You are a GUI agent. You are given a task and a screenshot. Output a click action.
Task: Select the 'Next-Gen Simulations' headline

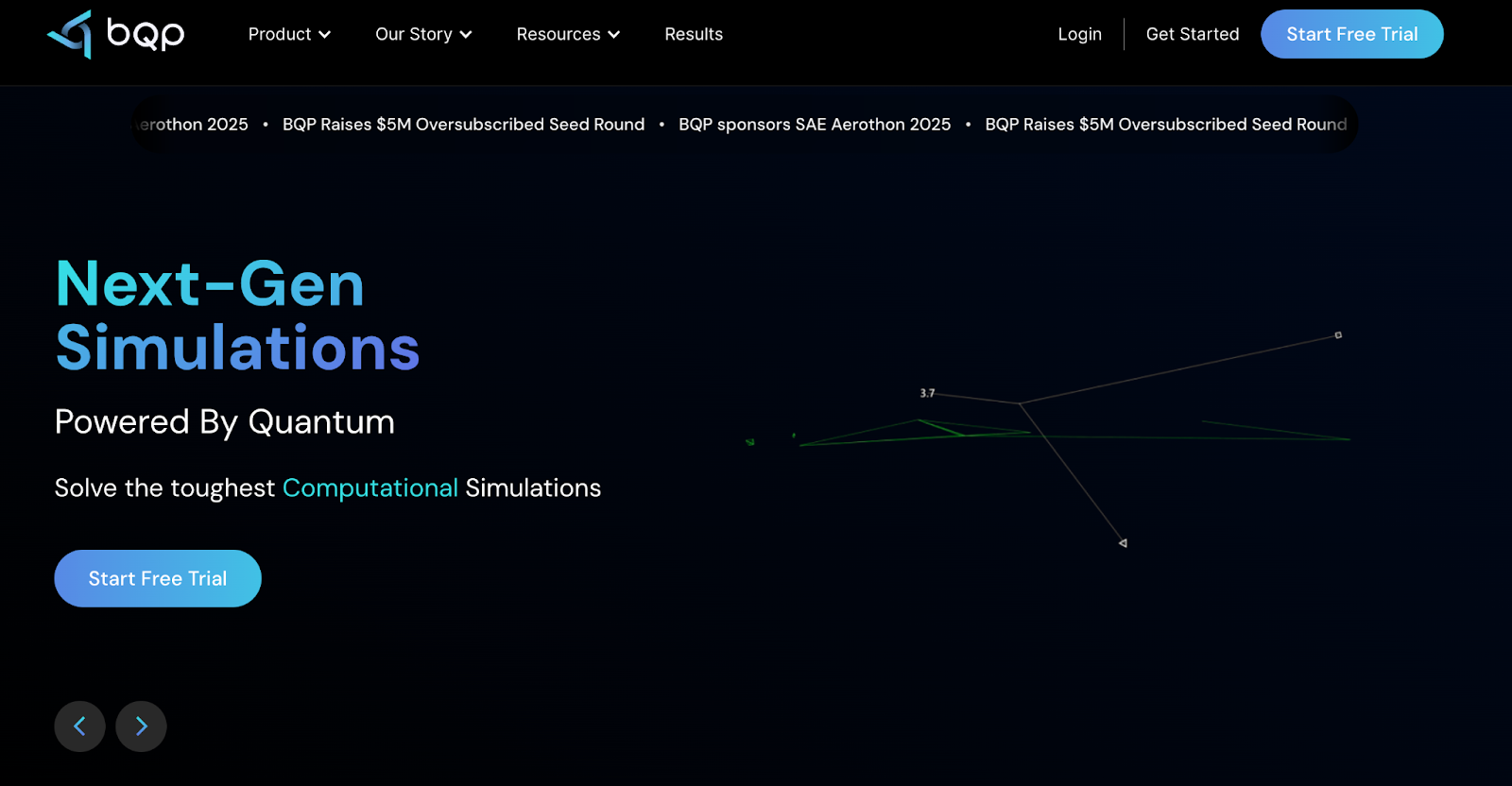pos(237,316)
